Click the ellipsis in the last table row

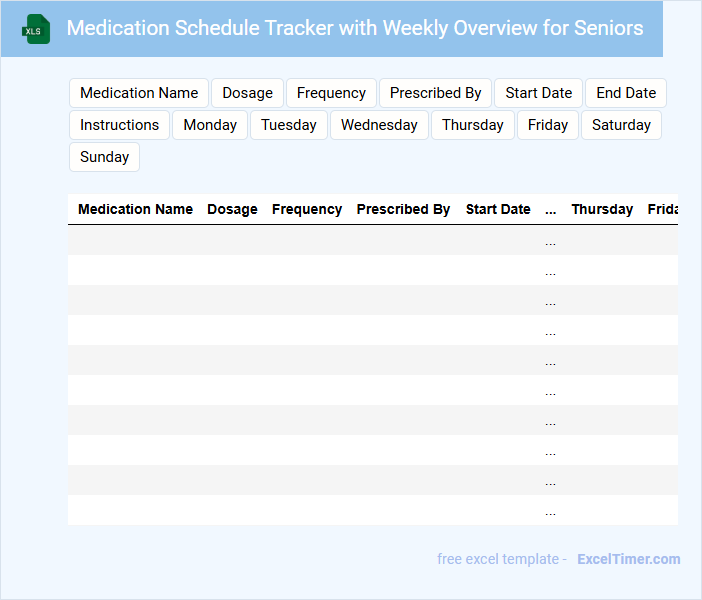(551, 510)
